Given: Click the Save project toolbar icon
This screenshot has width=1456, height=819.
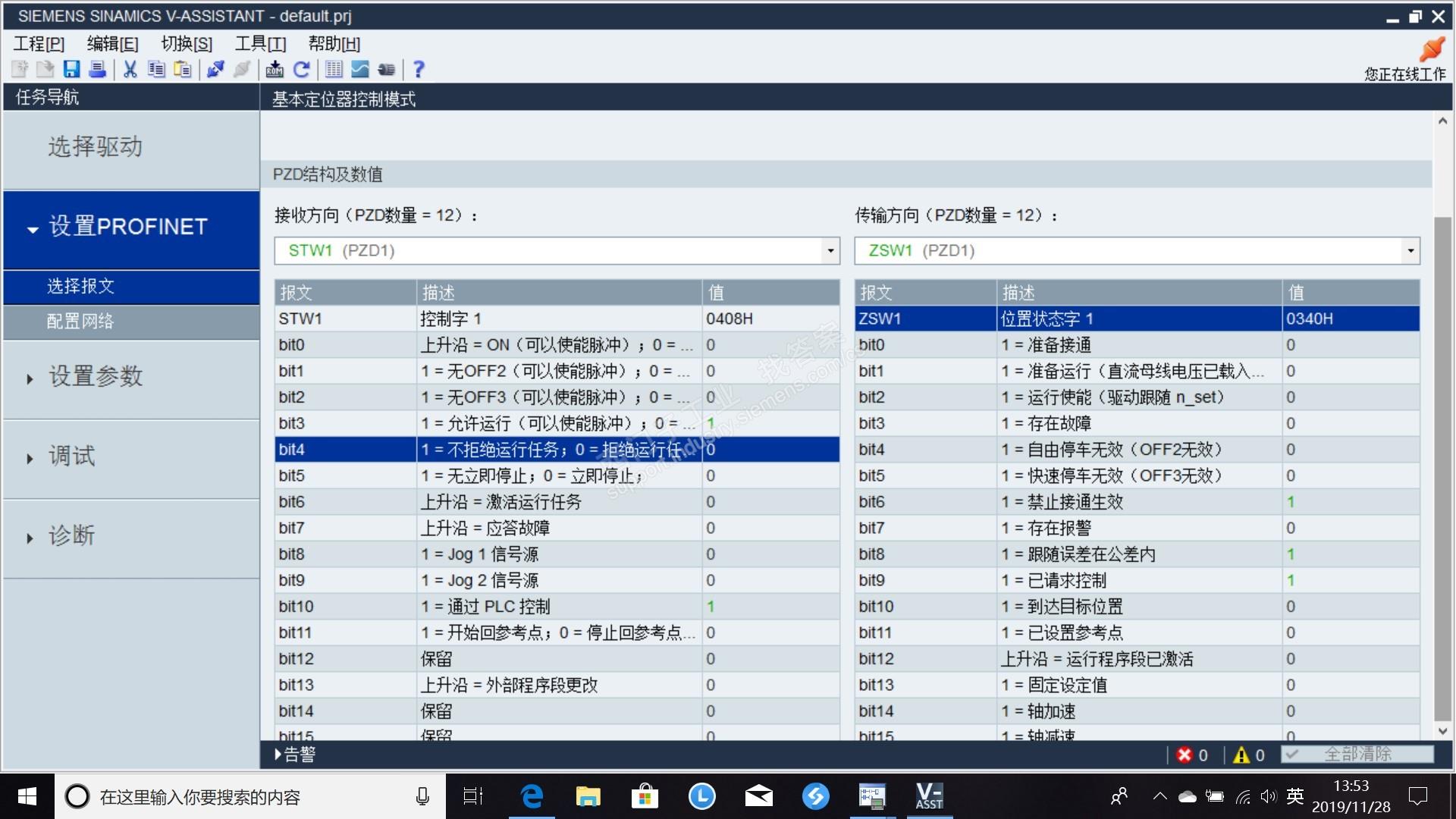Looking at the screenshot, I should coord(71,70).
